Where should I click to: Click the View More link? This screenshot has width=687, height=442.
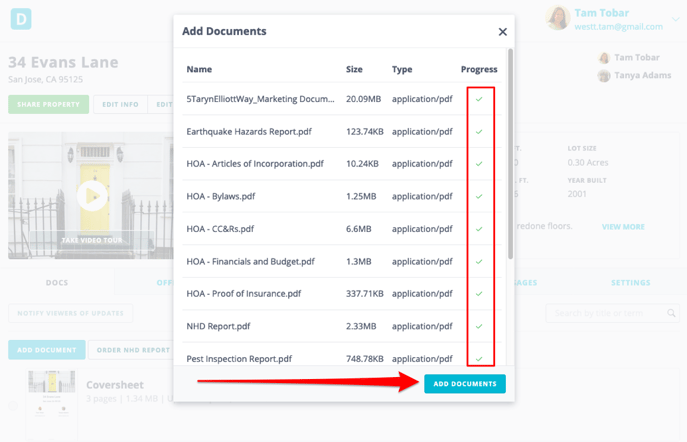(x=623, y=227)
